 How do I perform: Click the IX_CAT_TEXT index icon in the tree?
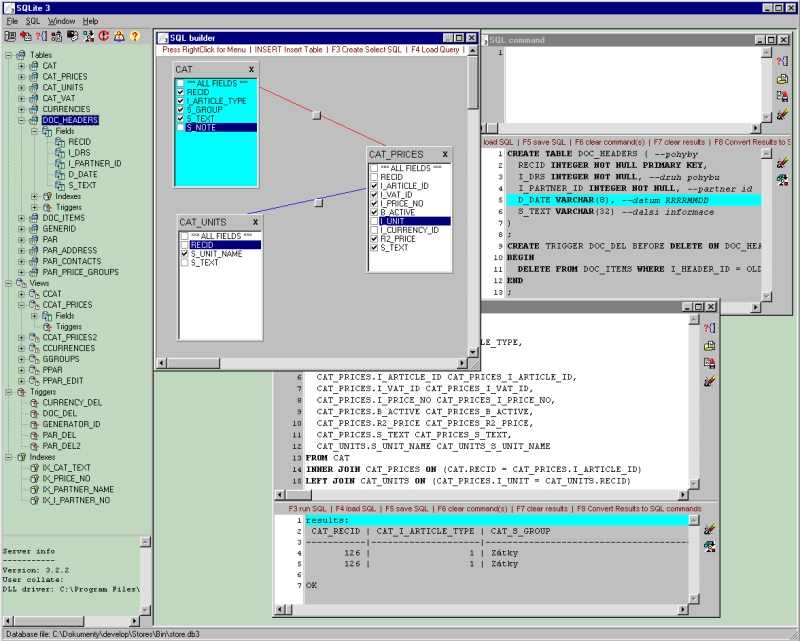tap(34, 468)
